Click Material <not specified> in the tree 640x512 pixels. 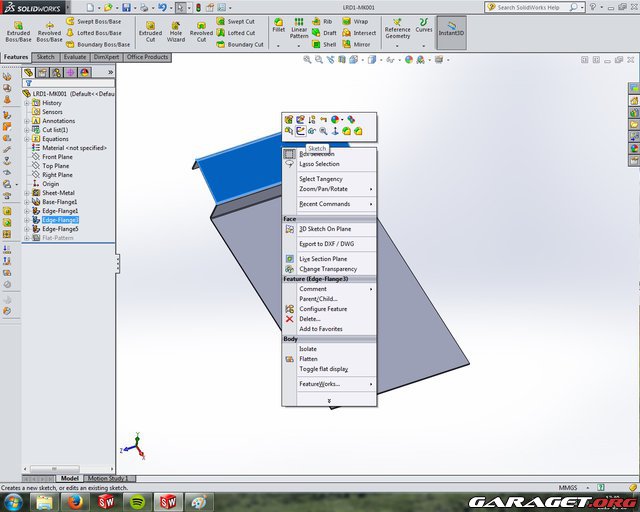pos(68,148)
